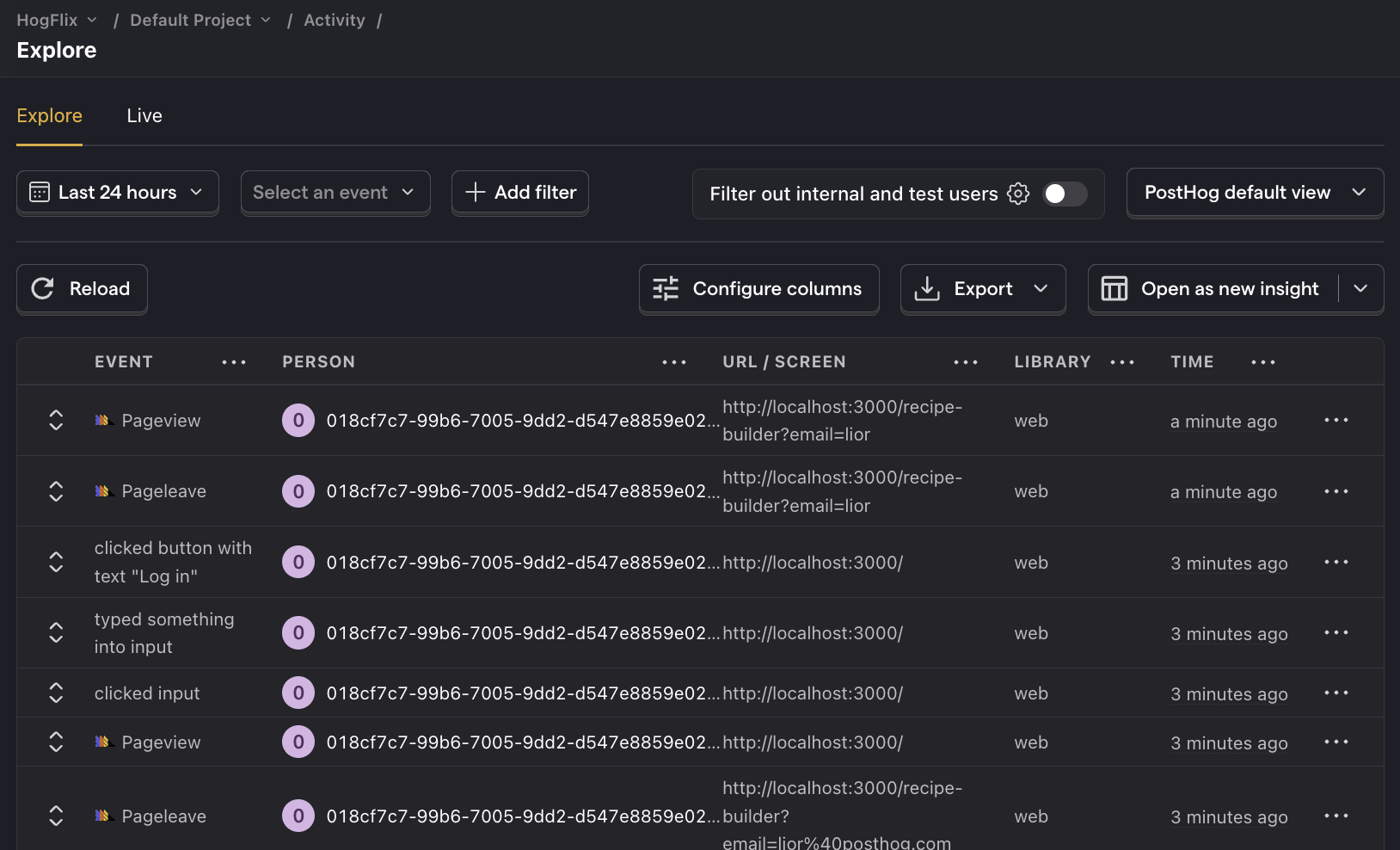Open more actions for typed something into input
Viewport: 1400px width, 850px height.
(x=1336, y=632)
